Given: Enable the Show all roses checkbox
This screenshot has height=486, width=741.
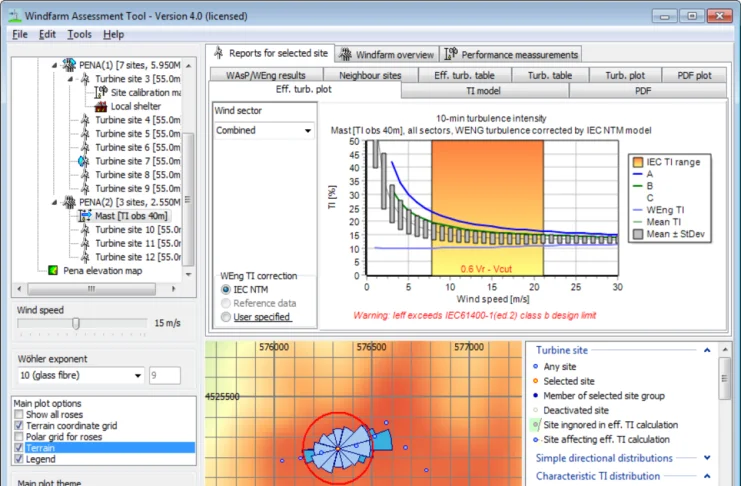Looking at the screenshot, I should click(x=20, y=415).
